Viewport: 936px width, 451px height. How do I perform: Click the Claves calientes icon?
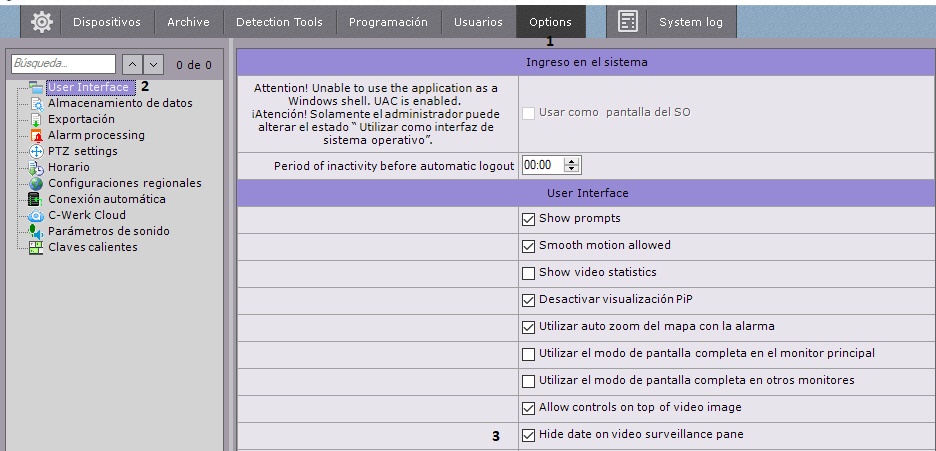[37, 247]
